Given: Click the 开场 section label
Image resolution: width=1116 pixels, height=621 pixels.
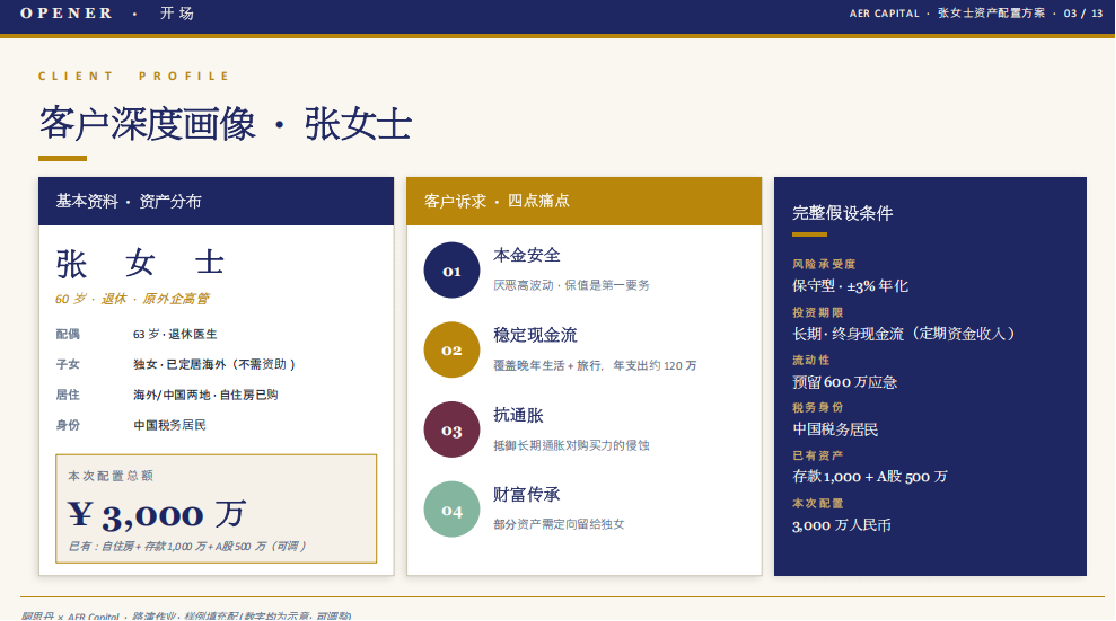Looking at the screenshot, I should click(x=177, y=13).
